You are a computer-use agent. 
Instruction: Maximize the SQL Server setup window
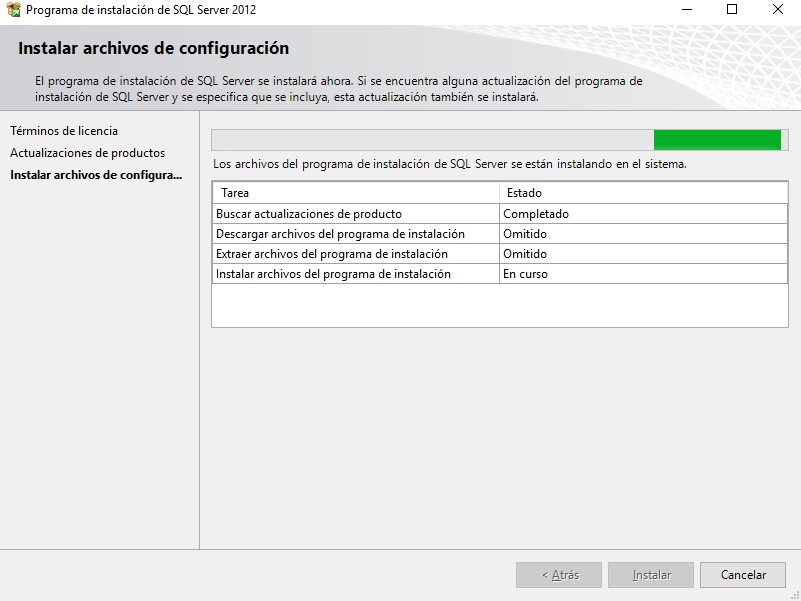click(732, 9)
